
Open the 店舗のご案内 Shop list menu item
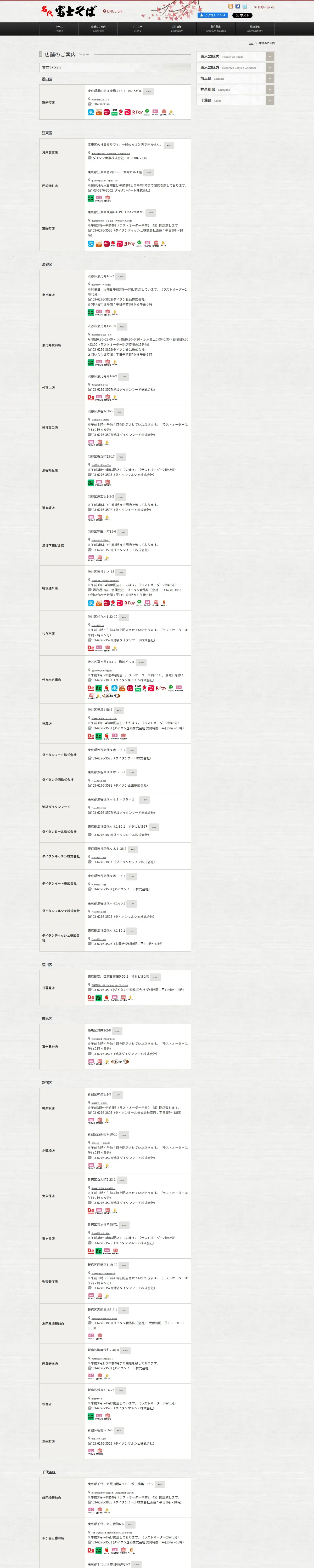pos(98,28)
